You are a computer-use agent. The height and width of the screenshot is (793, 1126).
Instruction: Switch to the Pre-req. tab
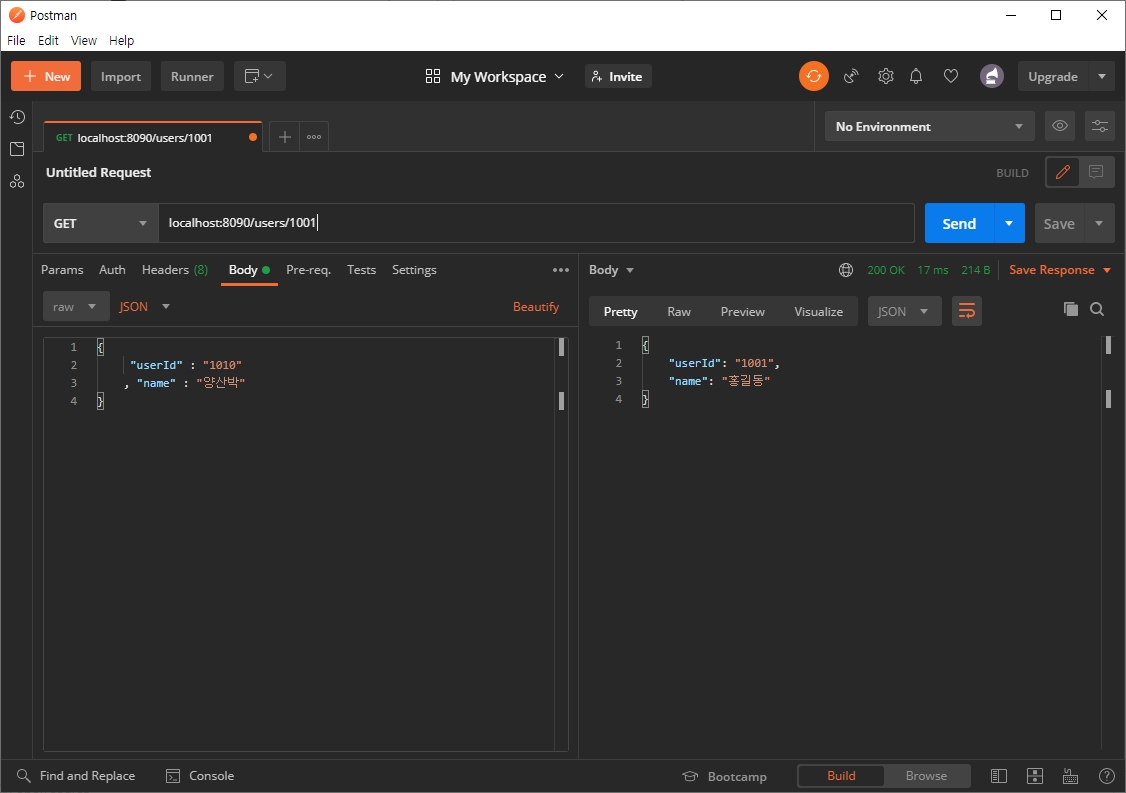(x=308, y=270)
